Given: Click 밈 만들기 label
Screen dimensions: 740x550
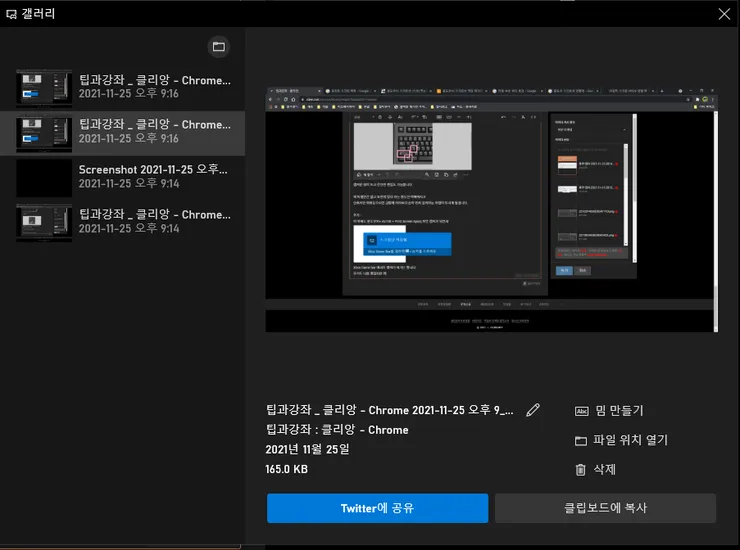Looking at the screenshot, I should [619, 411].
